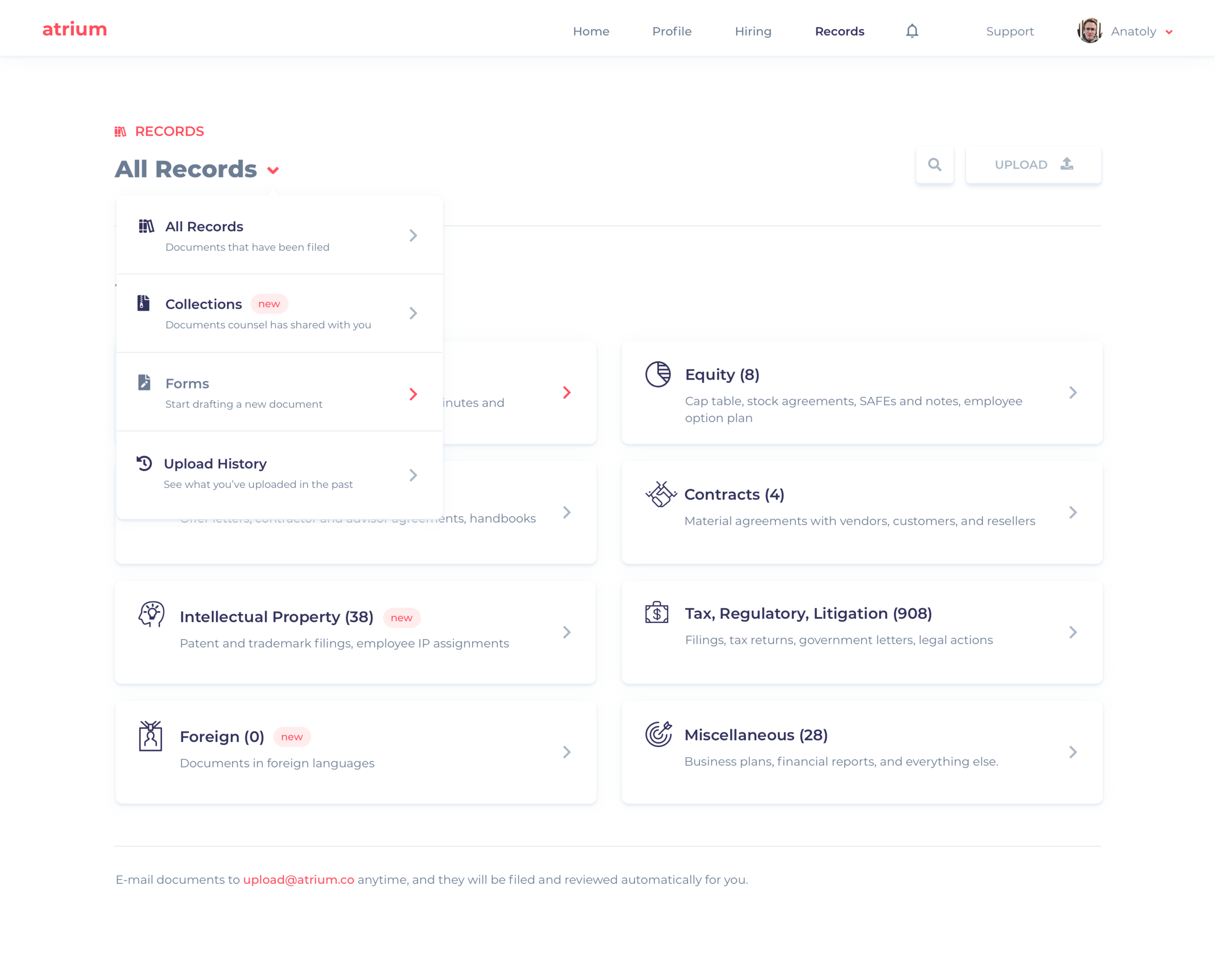The width and height of the screenshot is (1215, 980).
Task: Click the Equity pie chart icon
Action: (658, 374)
